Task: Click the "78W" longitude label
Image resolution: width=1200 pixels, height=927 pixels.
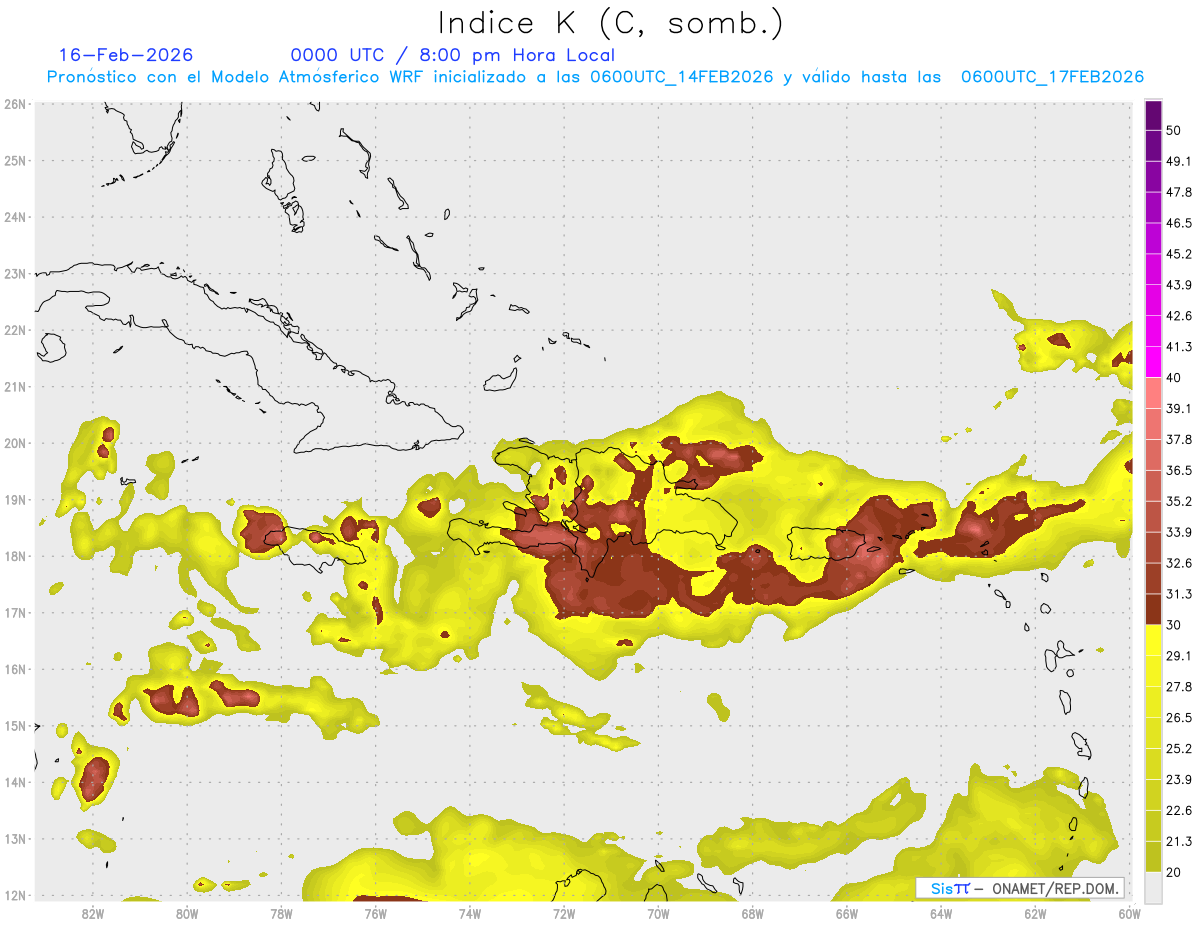Action: click(281, 913)
